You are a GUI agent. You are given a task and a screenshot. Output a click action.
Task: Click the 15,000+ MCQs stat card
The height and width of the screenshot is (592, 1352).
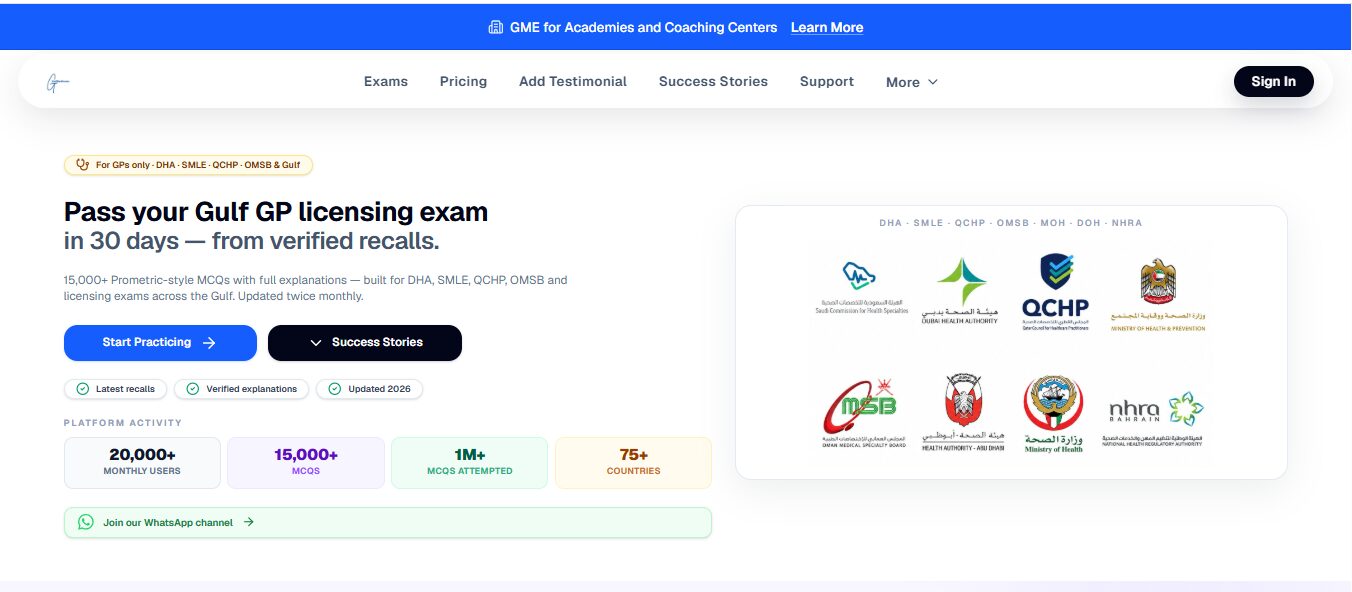coord(306,463)
